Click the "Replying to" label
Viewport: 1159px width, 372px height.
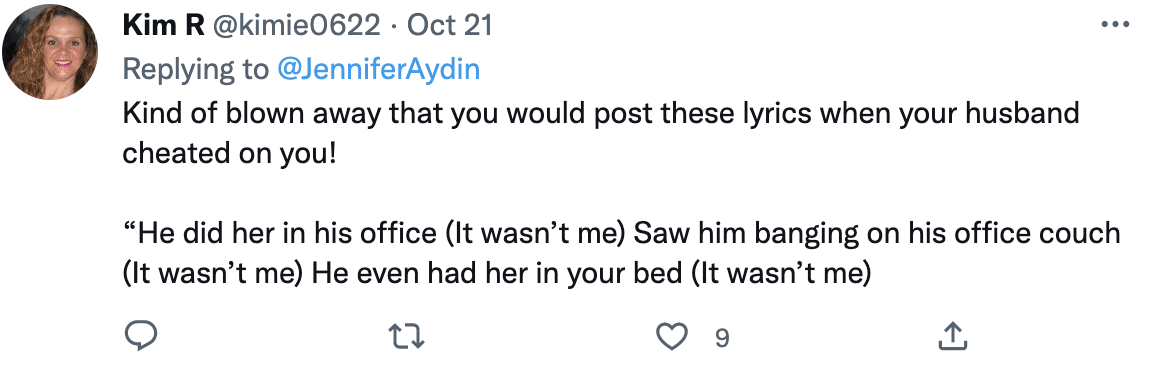point(196,69)
